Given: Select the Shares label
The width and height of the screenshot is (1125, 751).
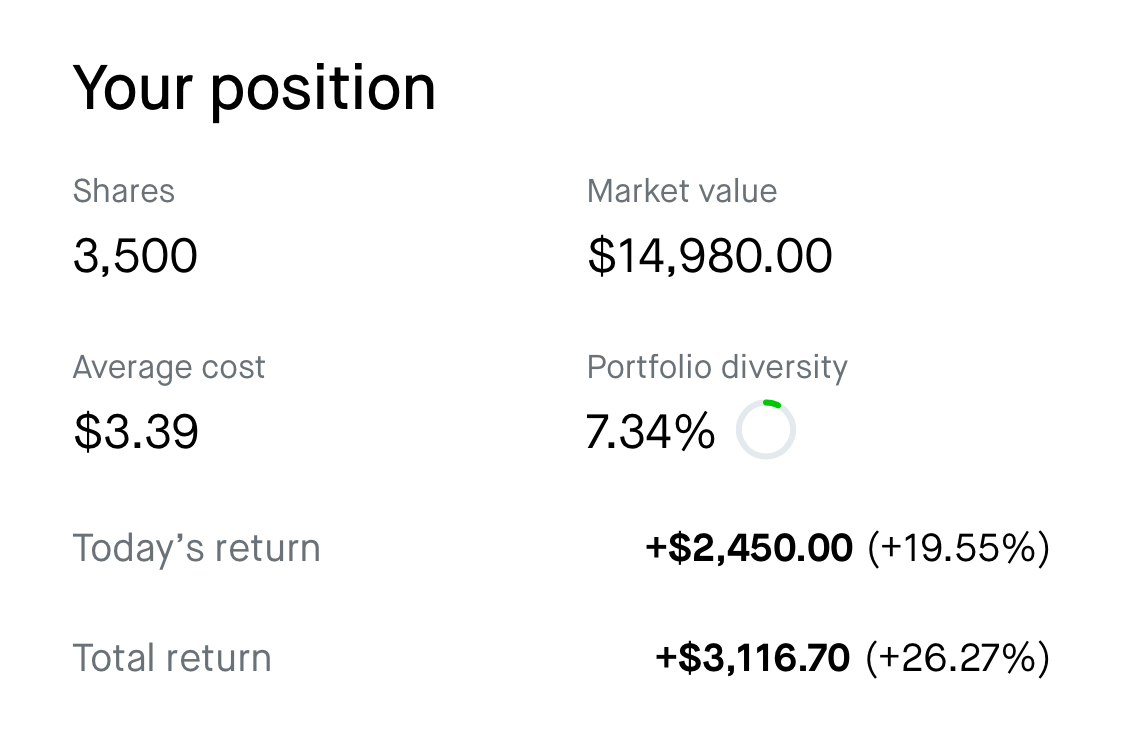Looking at the screenshot, I should coord(124,191).
